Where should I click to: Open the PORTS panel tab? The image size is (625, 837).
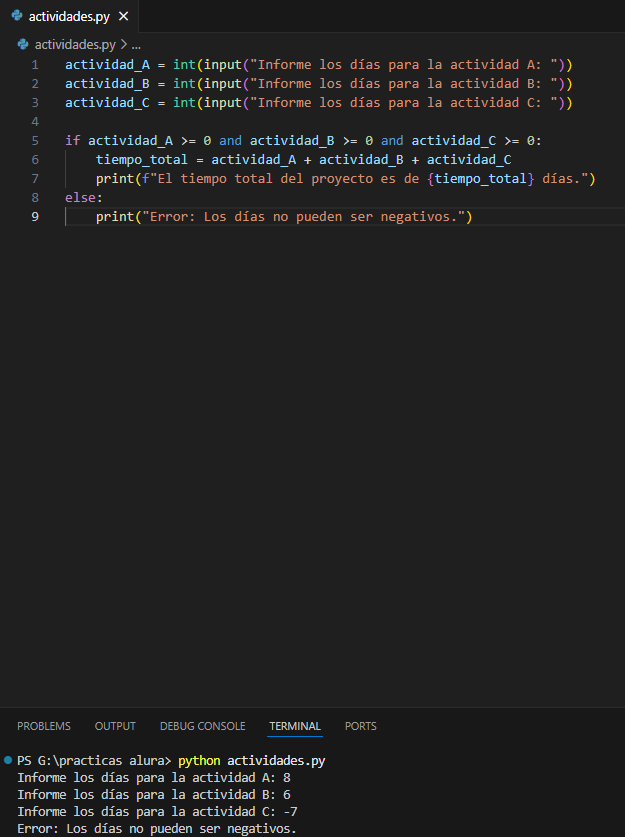pyautogui.click(x=361, y=726)
